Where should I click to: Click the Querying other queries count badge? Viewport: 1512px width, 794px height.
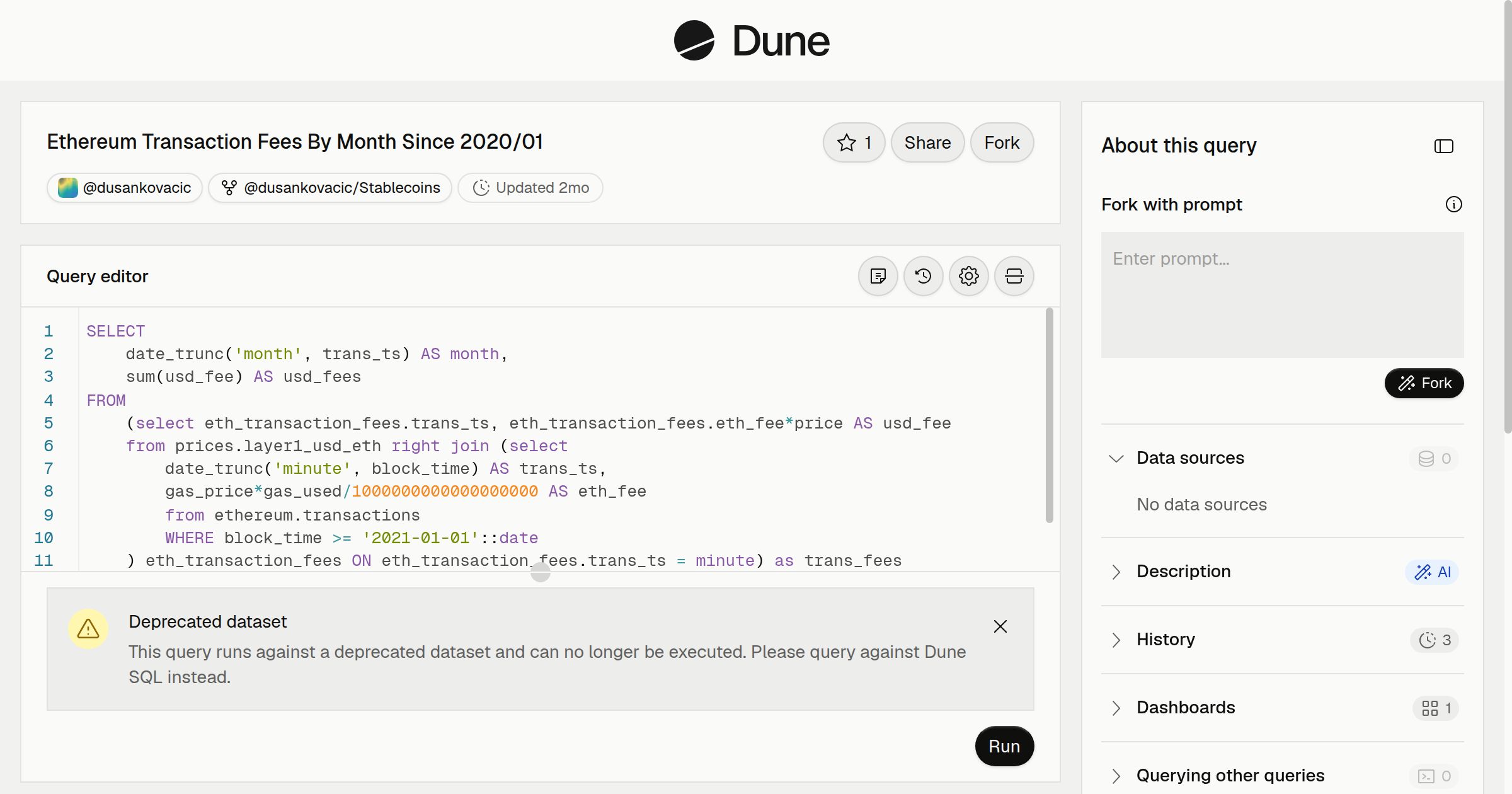click(1434, 776)
